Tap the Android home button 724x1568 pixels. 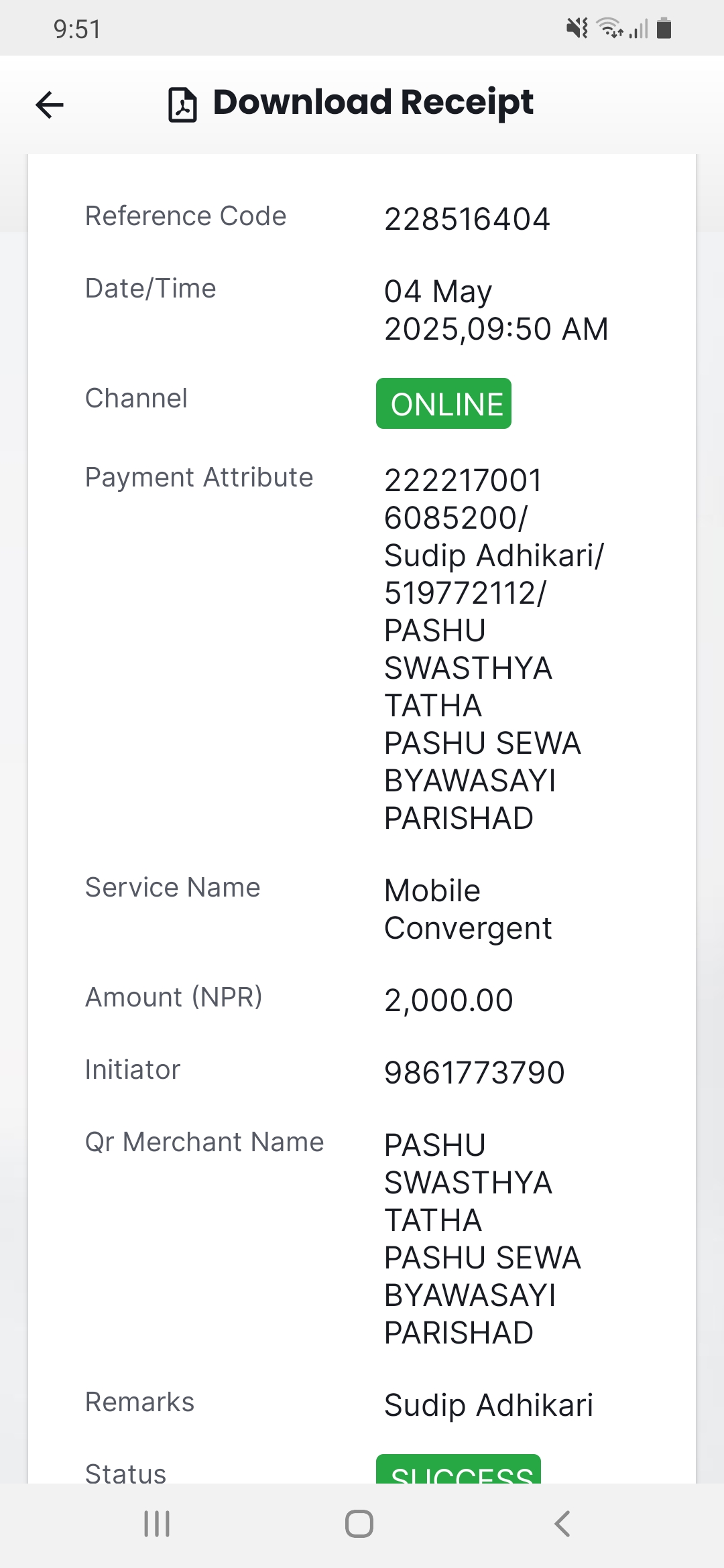tap(359, 1523)
